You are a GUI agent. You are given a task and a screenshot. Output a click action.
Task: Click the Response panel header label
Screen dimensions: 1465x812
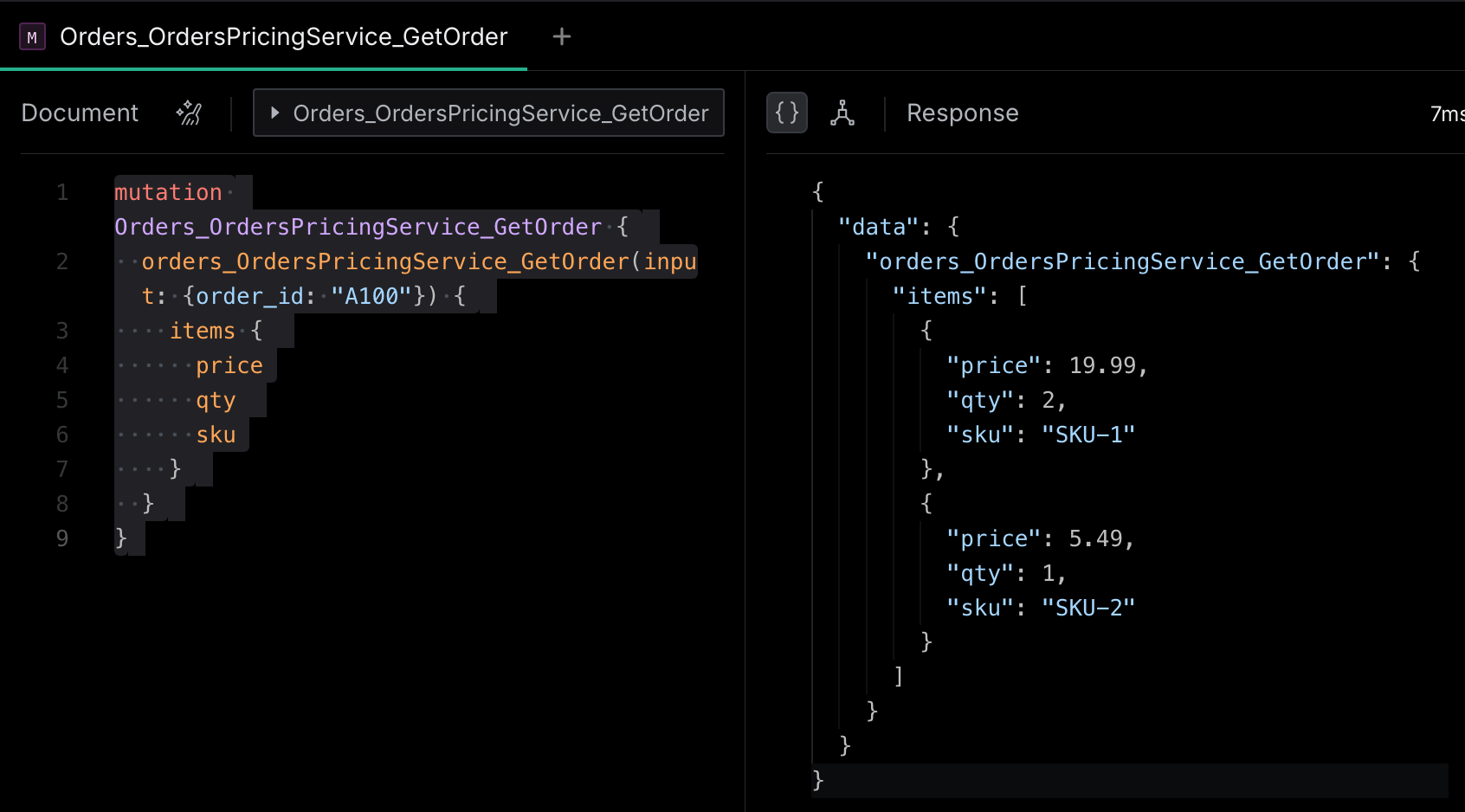point(962,113)
